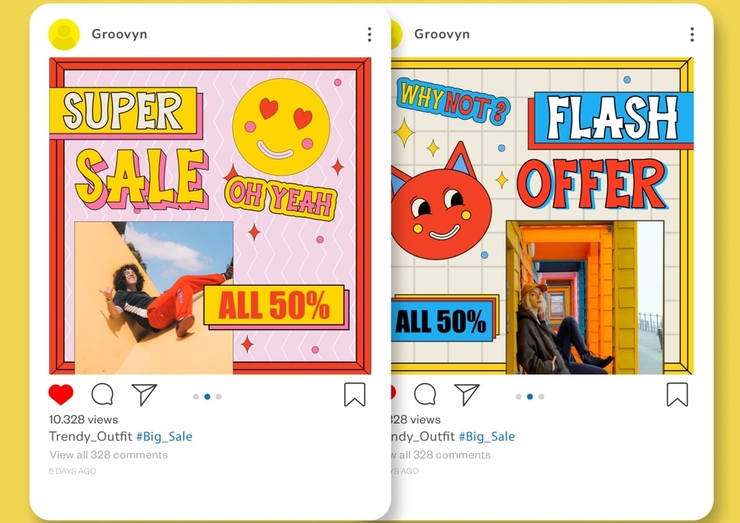Viewport: 740px width, 523px height.
Task: Click #Big_Sale hashtag on left post
Action: (x=164, y=436)
